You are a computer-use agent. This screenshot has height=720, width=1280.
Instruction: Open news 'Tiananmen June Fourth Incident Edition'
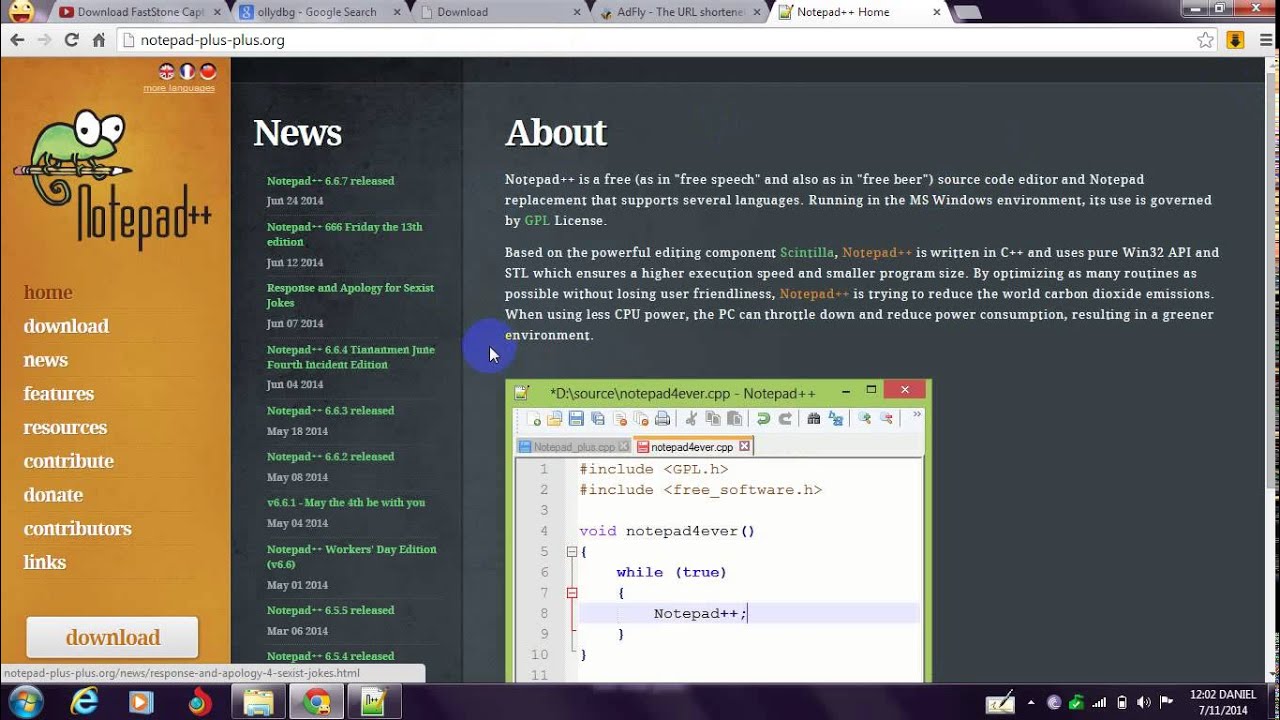351,357
